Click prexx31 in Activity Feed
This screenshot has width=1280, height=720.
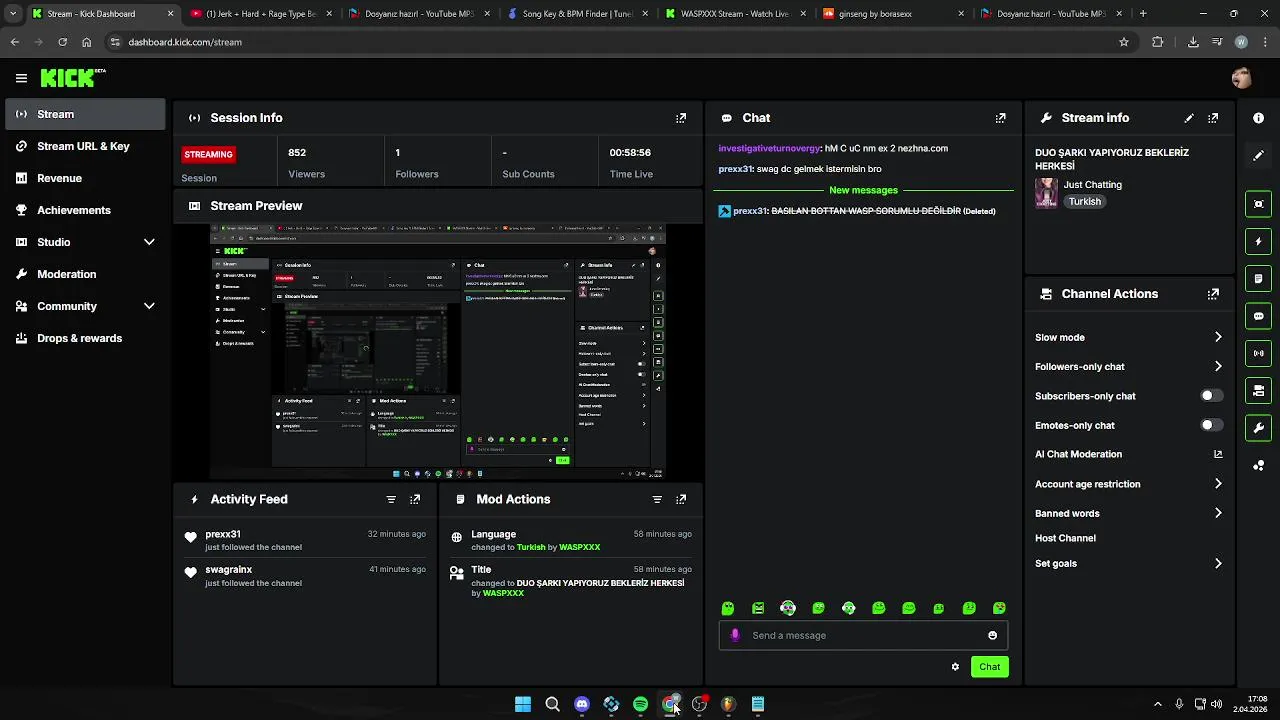(x=223, y=534)
